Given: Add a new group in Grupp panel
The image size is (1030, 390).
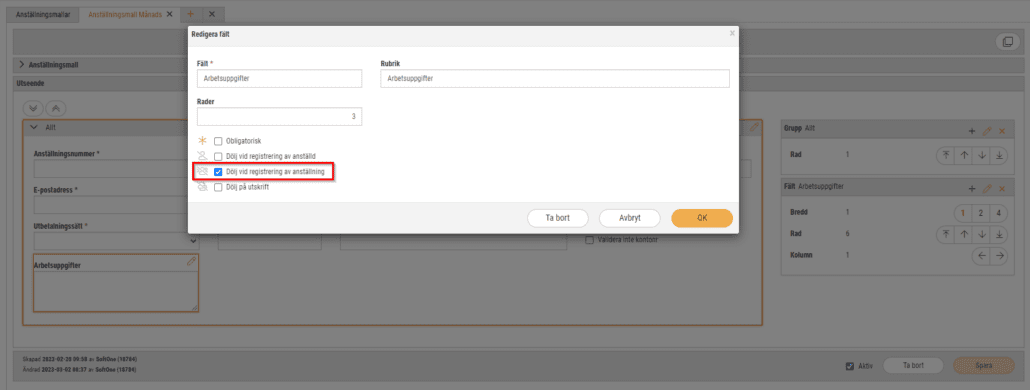Looking at the screenshot, I should click(x=972, y=131).
